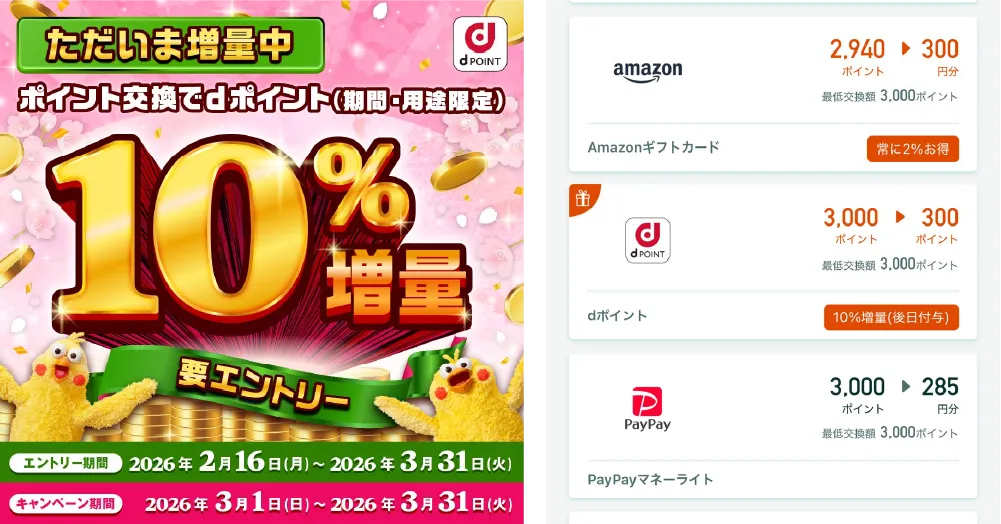The height and width of the screenshot is (524, 1001).
Task: Click the ただいま増量中 green banner
Action: 170,45
